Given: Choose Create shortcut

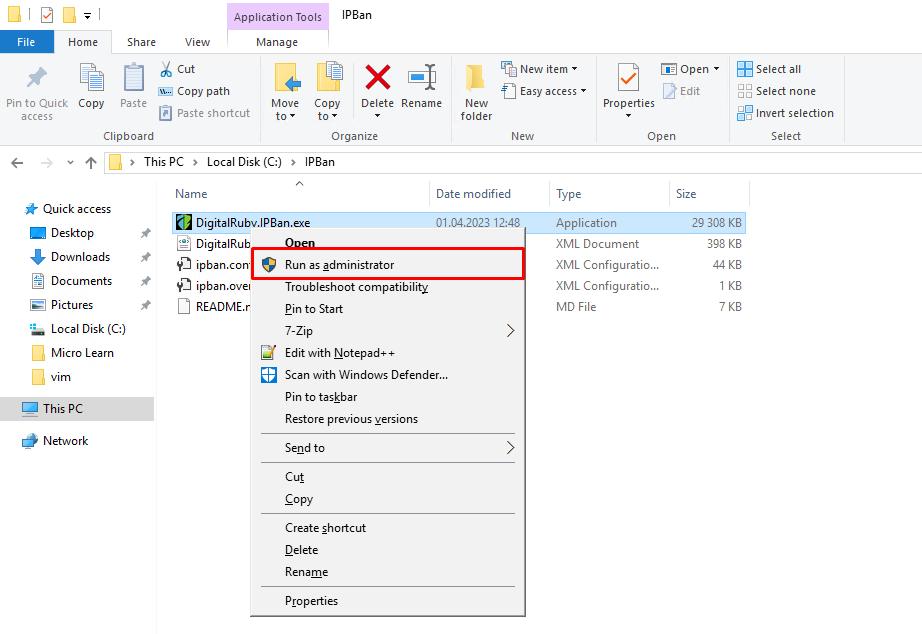Looking at the screenshot, I should [387, 528].
